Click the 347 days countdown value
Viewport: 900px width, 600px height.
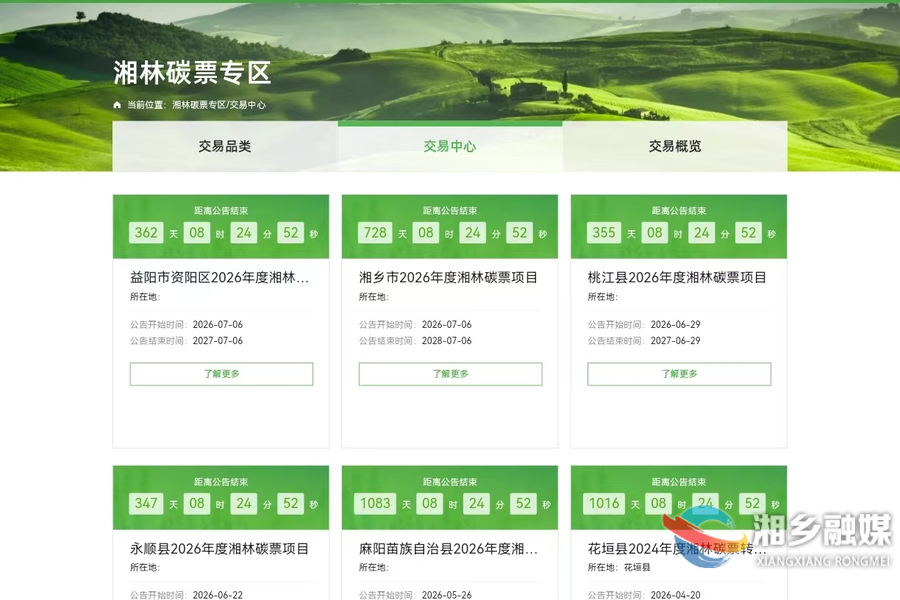pyautogui.click(x=146, y=504)
